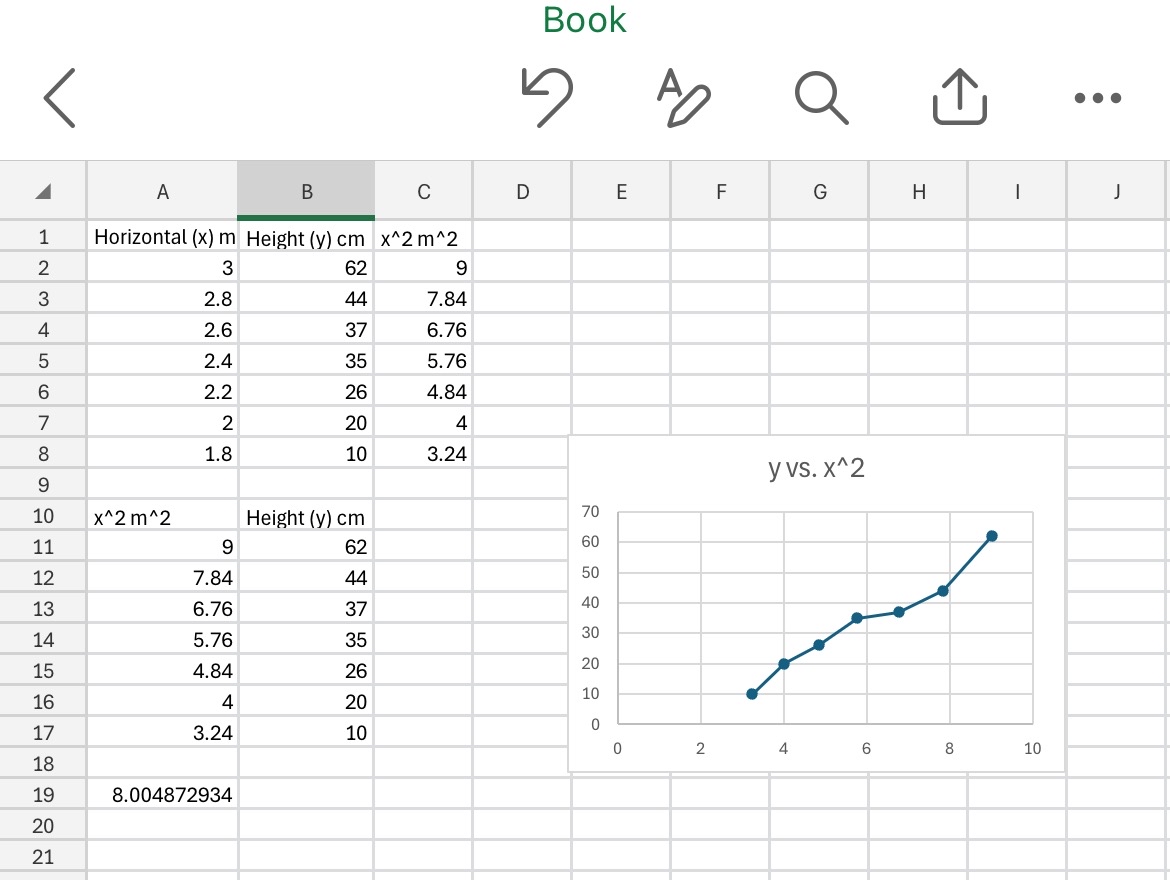Select cell B5 with value 35
The height and width of the screenshot is (880, 1170).
tap(306, 361)
